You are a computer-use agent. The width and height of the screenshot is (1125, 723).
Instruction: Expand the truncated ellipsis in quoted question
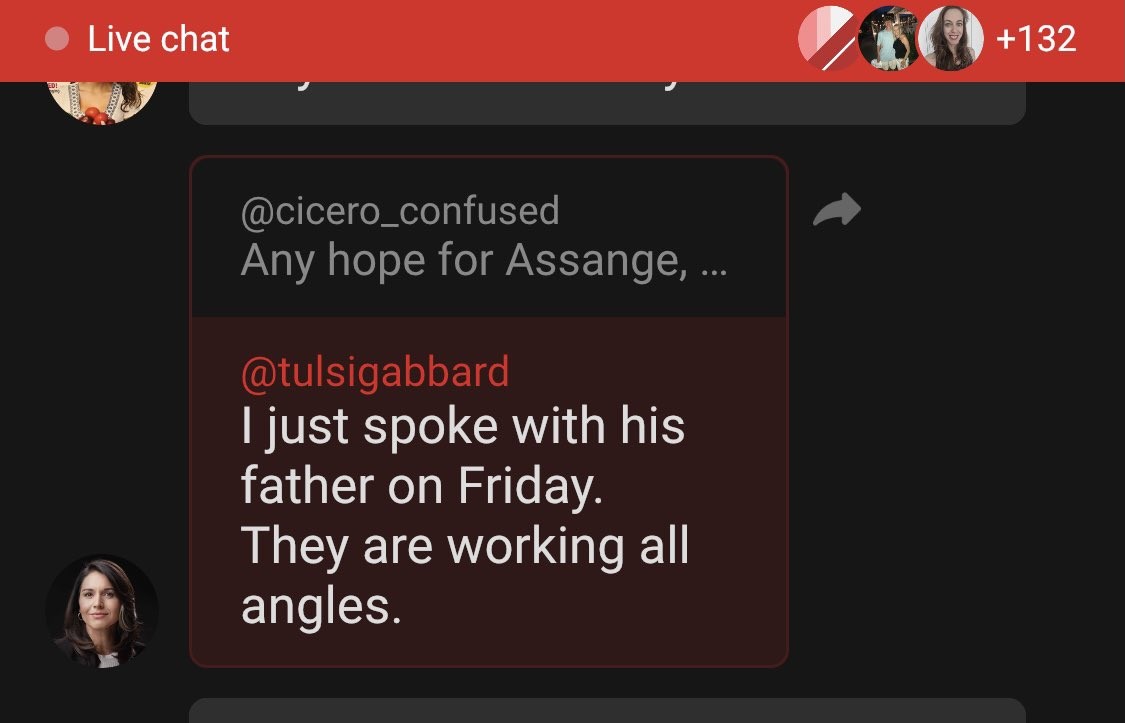tap(714, 262)
